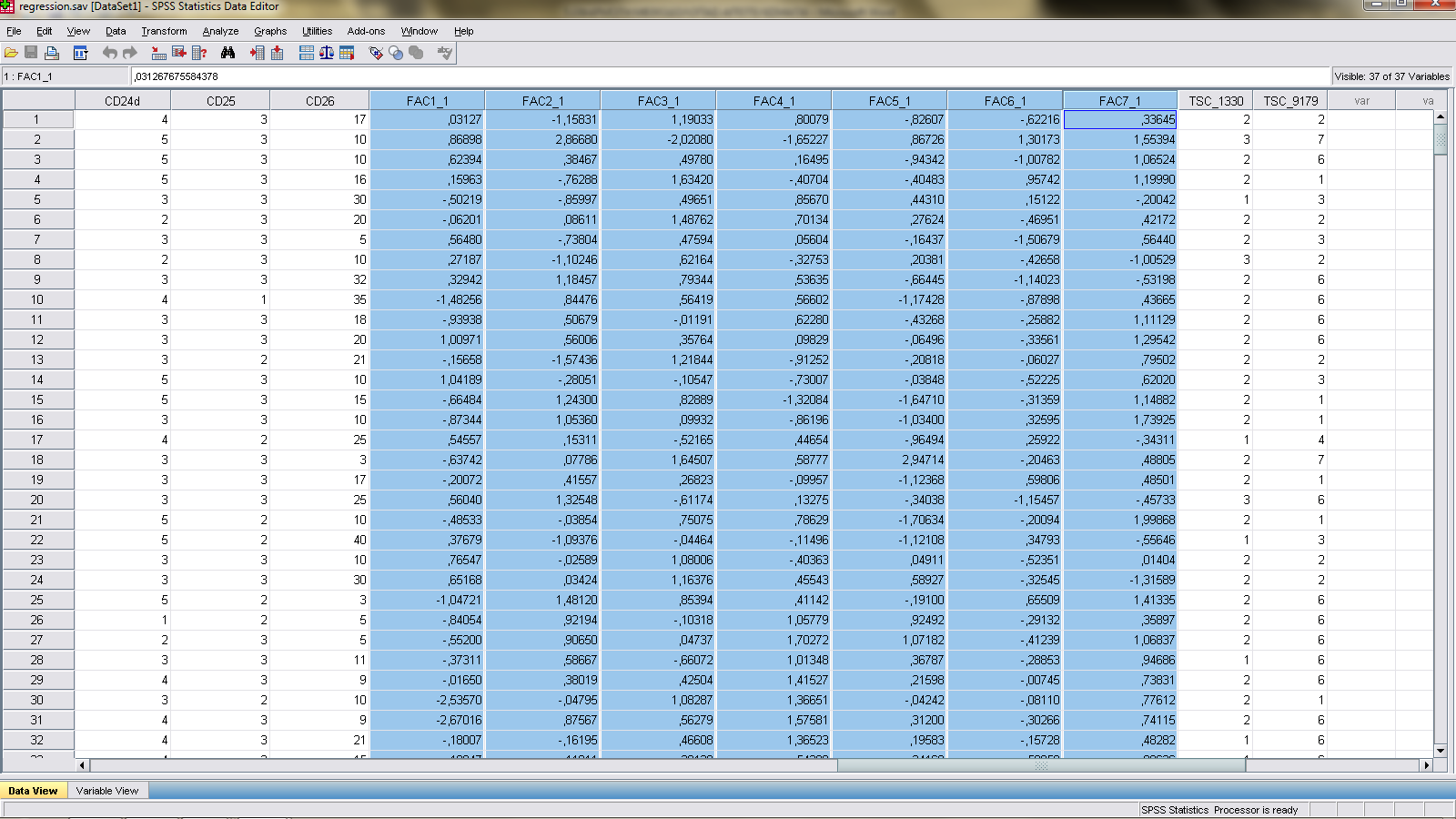This screenshot has width=1456, height=819.
Task: Click the horizontal scrollbar thumb
Action: click(x=1041, y=765)
